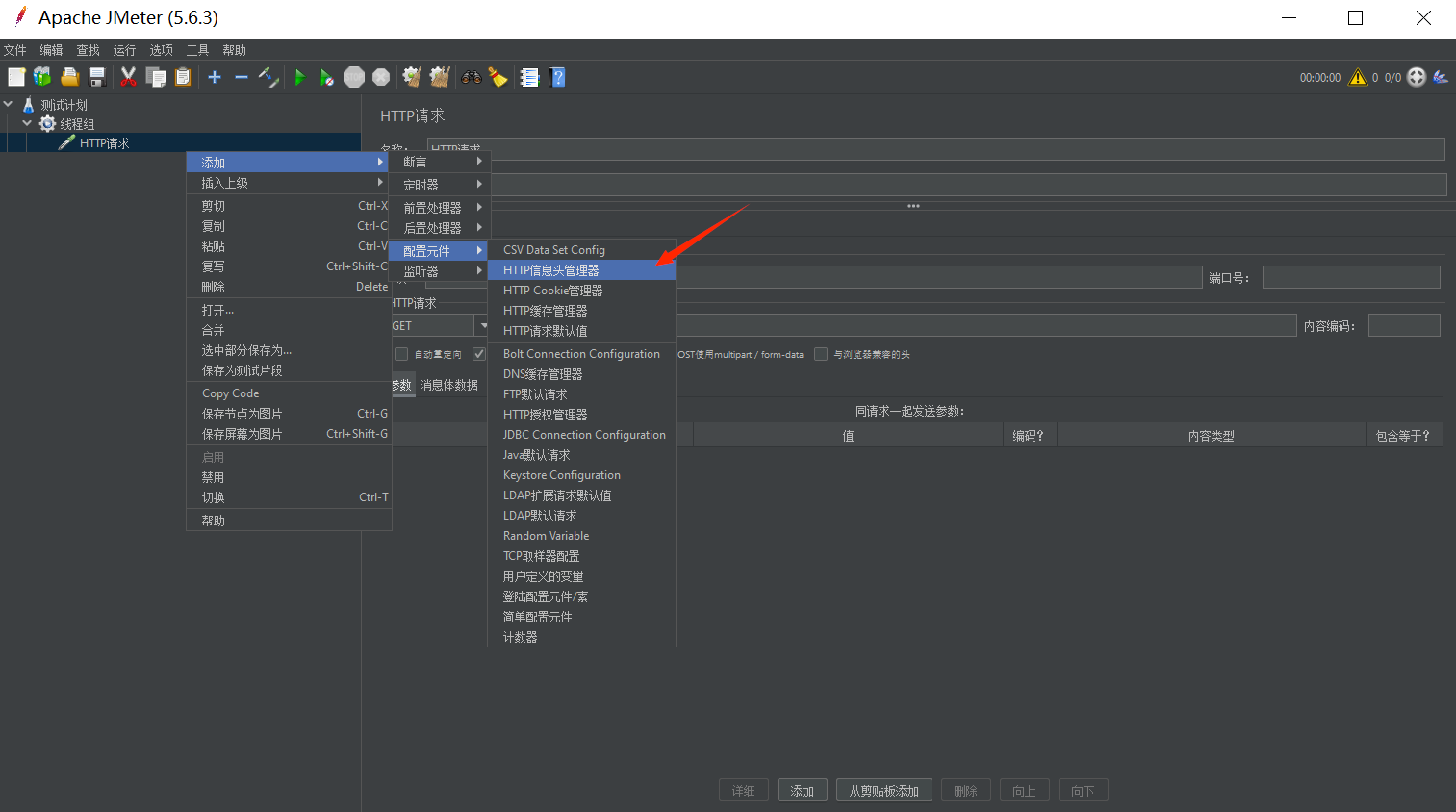The width and height of the screenshot is (1456, 812).
Task: Select the 线程组 gear tree node
Action: (66, 124)
